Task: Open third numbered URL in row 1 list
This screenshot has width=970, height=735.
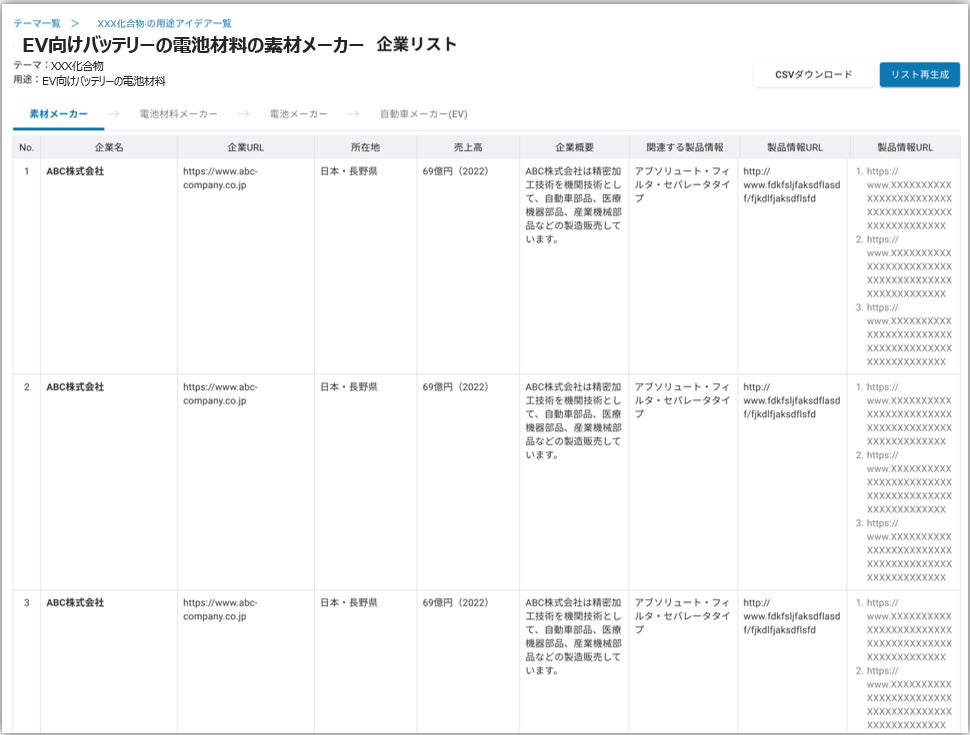Action: click(x=909, y=335)
